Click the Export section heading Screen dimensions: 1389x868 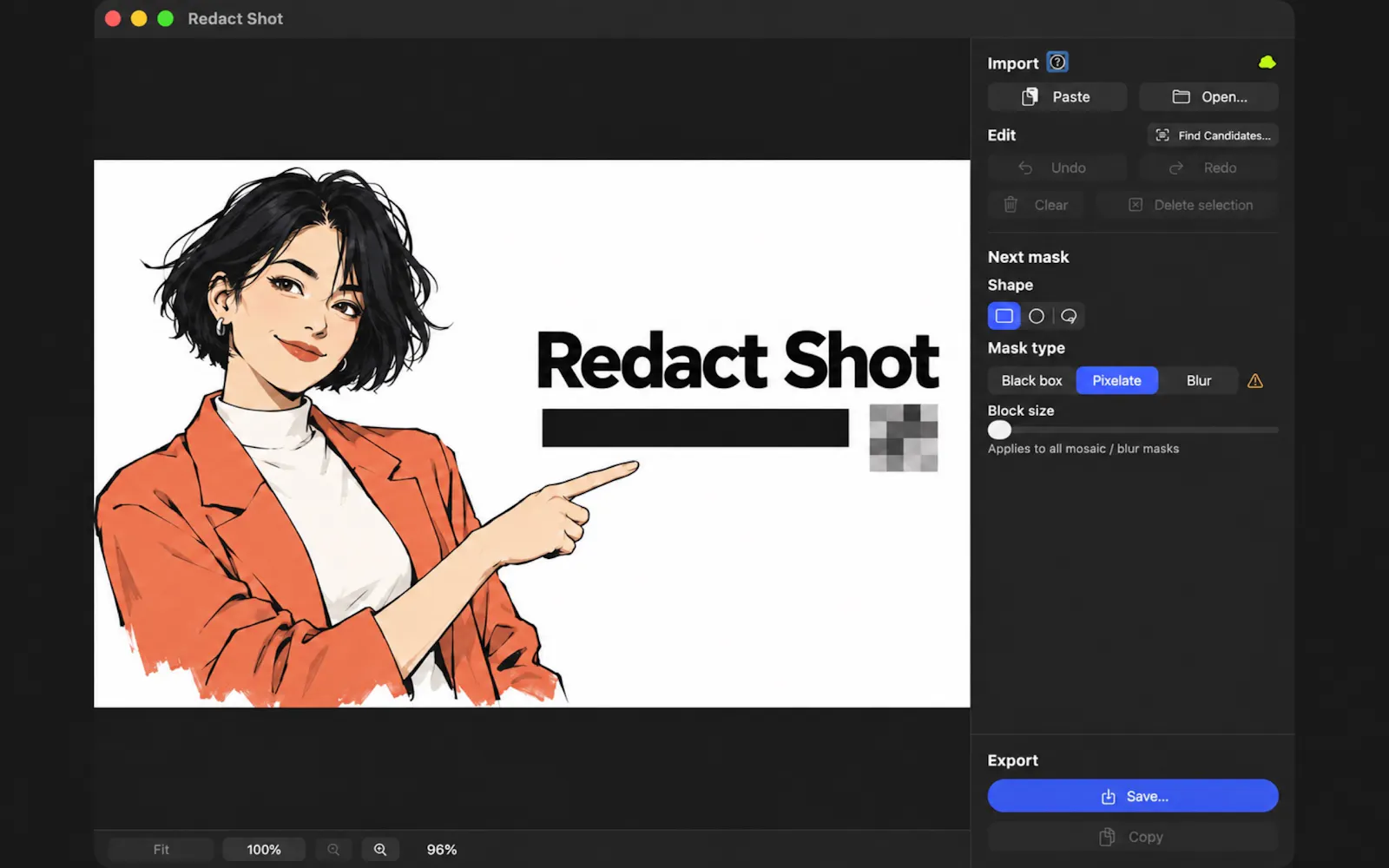[1013, 760]
